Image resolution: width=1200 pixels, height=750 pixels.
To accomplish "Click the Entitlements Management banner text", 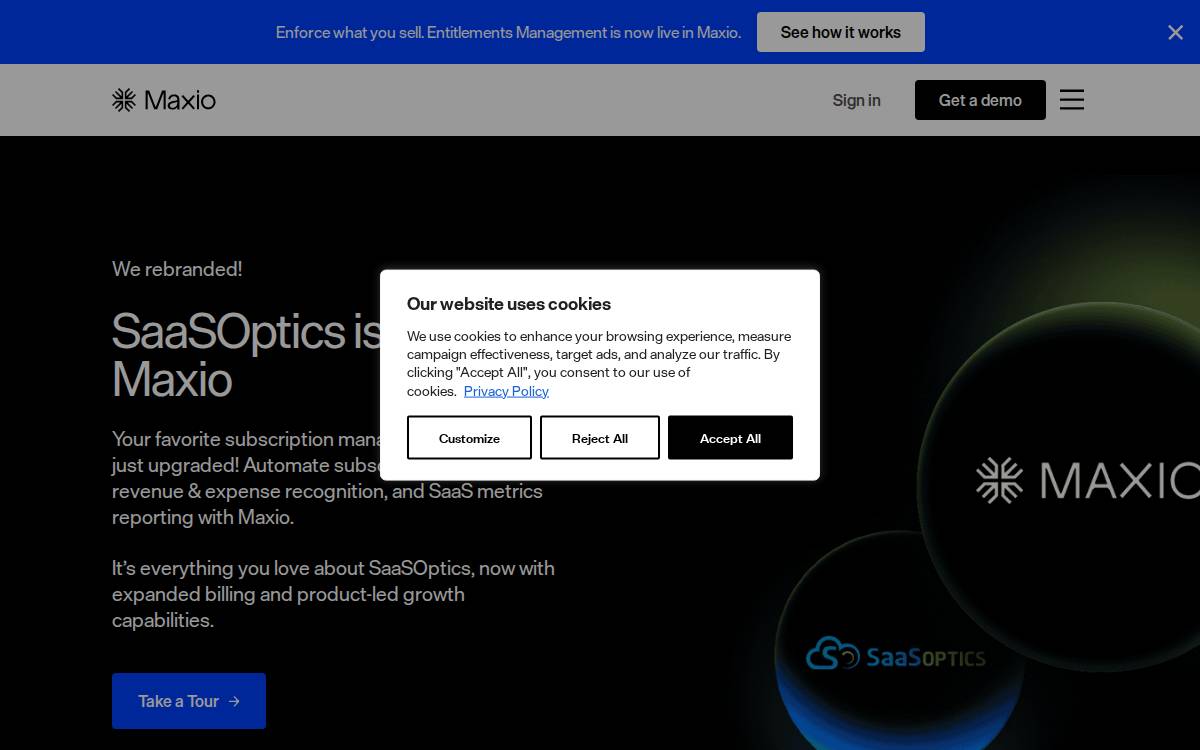I will click(x=508, y=32).
